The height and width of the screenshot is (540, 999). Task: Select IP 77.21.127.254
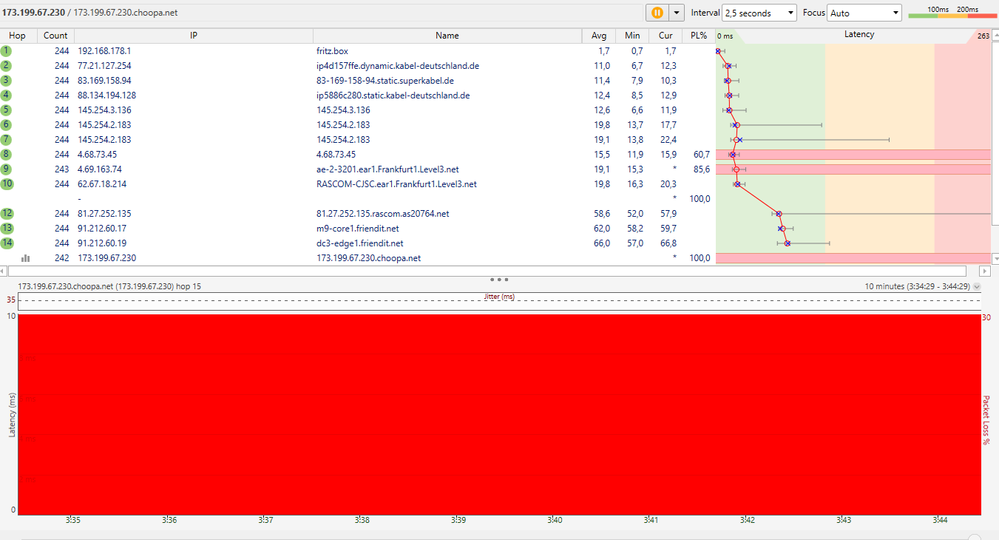click(104, 66)
